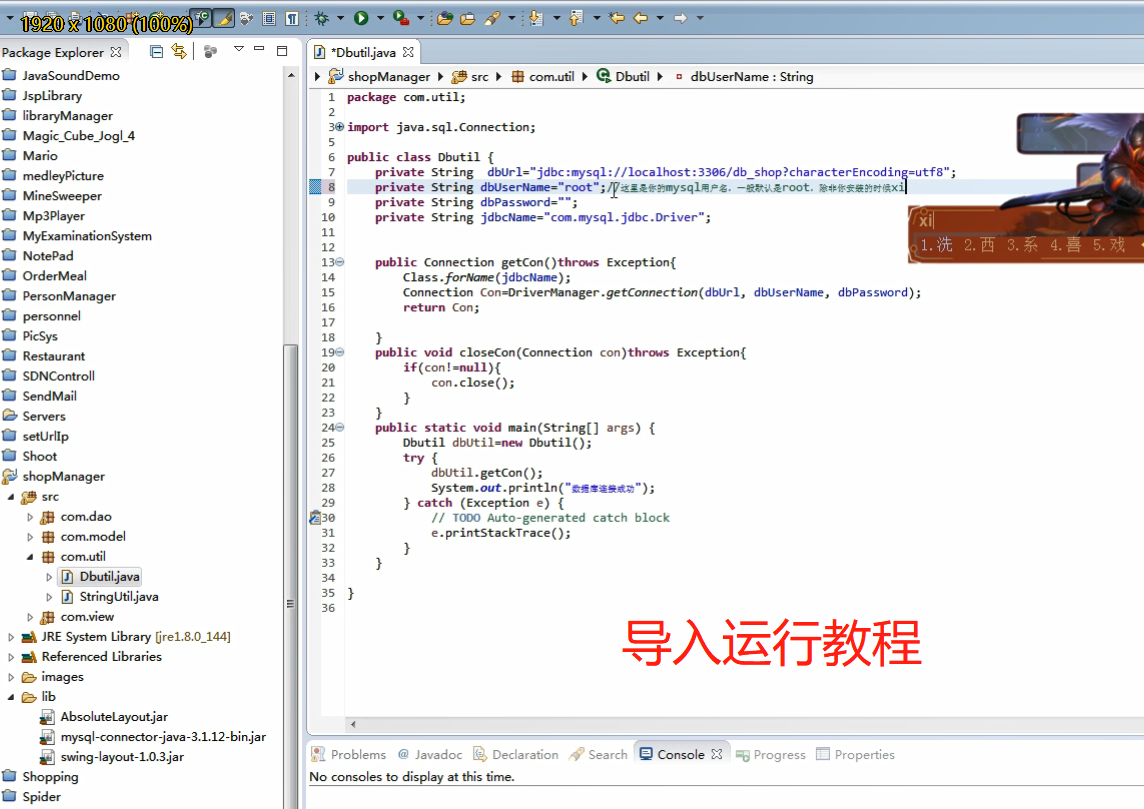Select swing-layout-1.0.3.jar file
The height and width of the screenshot is (809, 1144).
coord(112,757)
